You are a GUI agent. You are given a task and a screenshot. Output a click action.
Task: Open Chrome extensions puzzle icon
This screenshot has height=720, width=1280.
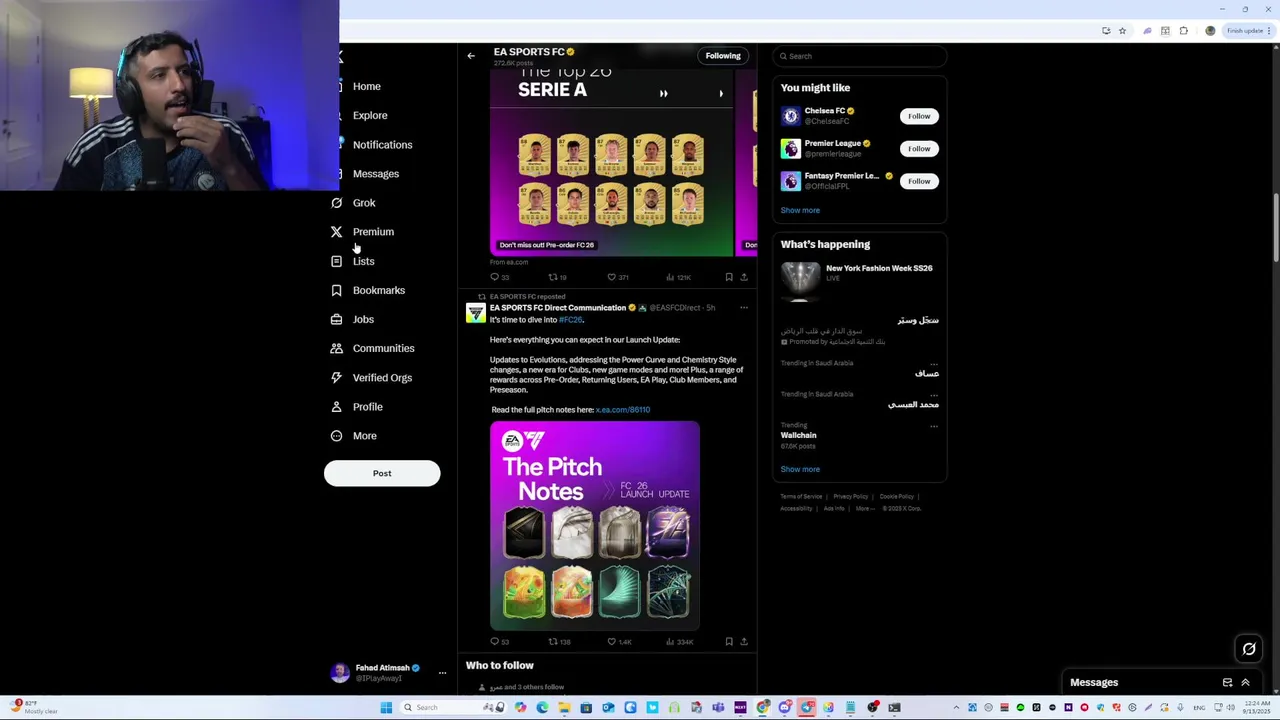click(x=1184, y=31)
